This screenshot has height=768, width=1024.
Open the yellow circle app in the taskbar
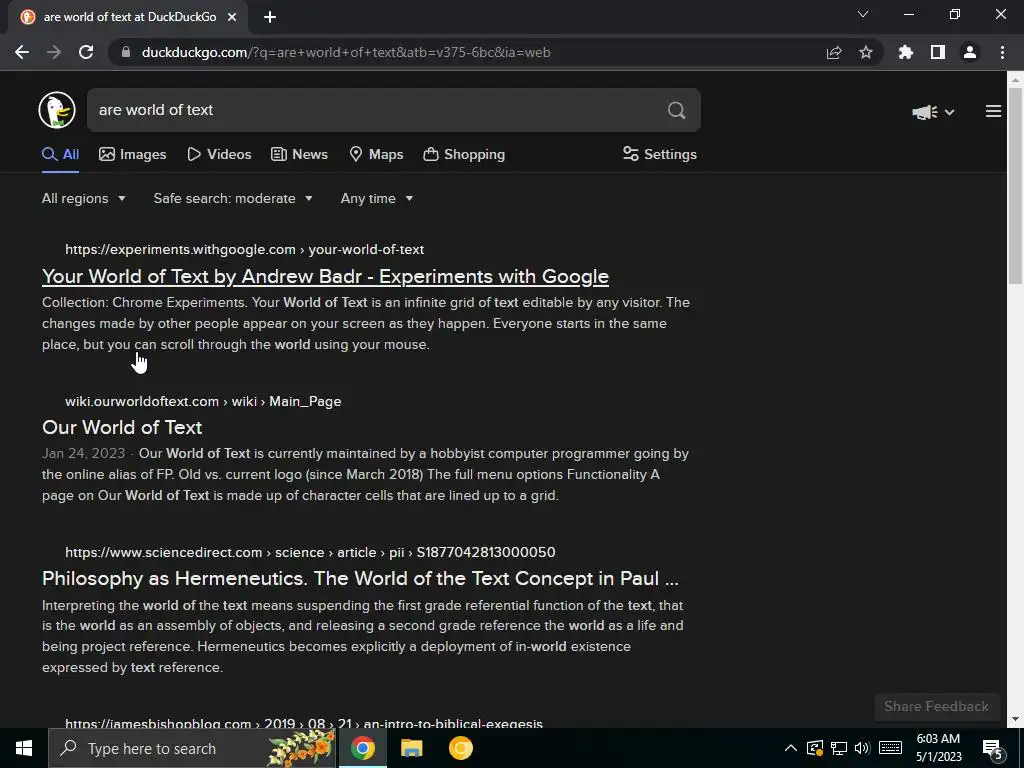pos(460,748)
